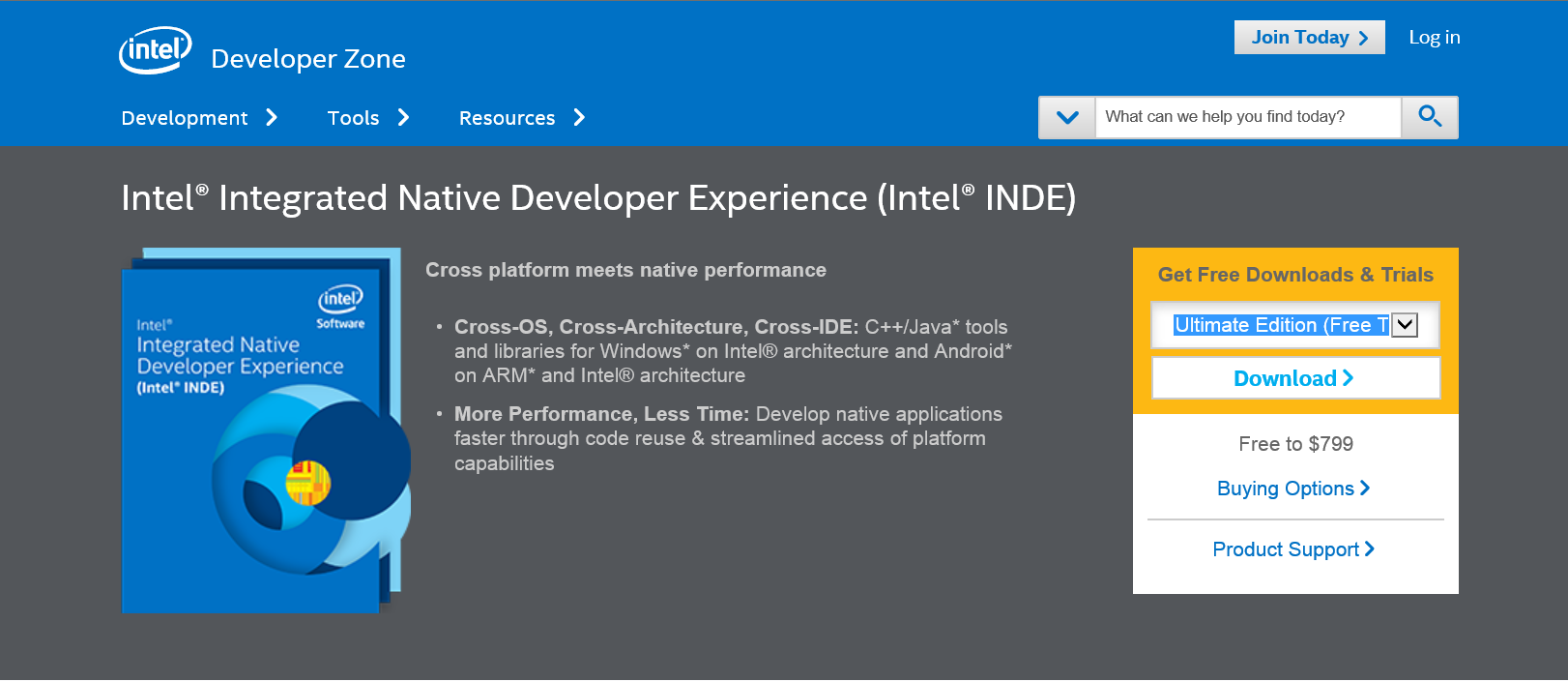Click the Download button
Viewport: 1568px width, 682px height.
coord(1295,378)
